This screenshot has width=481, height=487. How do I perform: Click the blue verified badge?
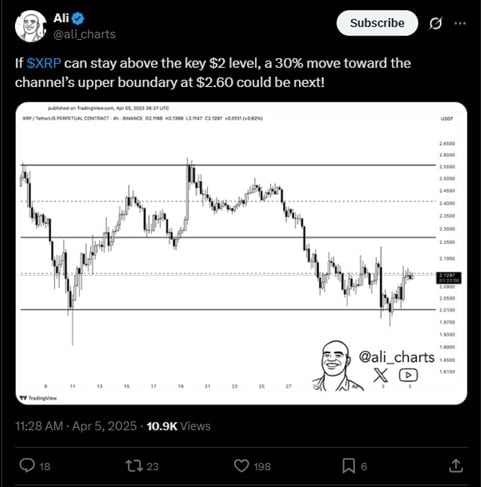[78, 18]
